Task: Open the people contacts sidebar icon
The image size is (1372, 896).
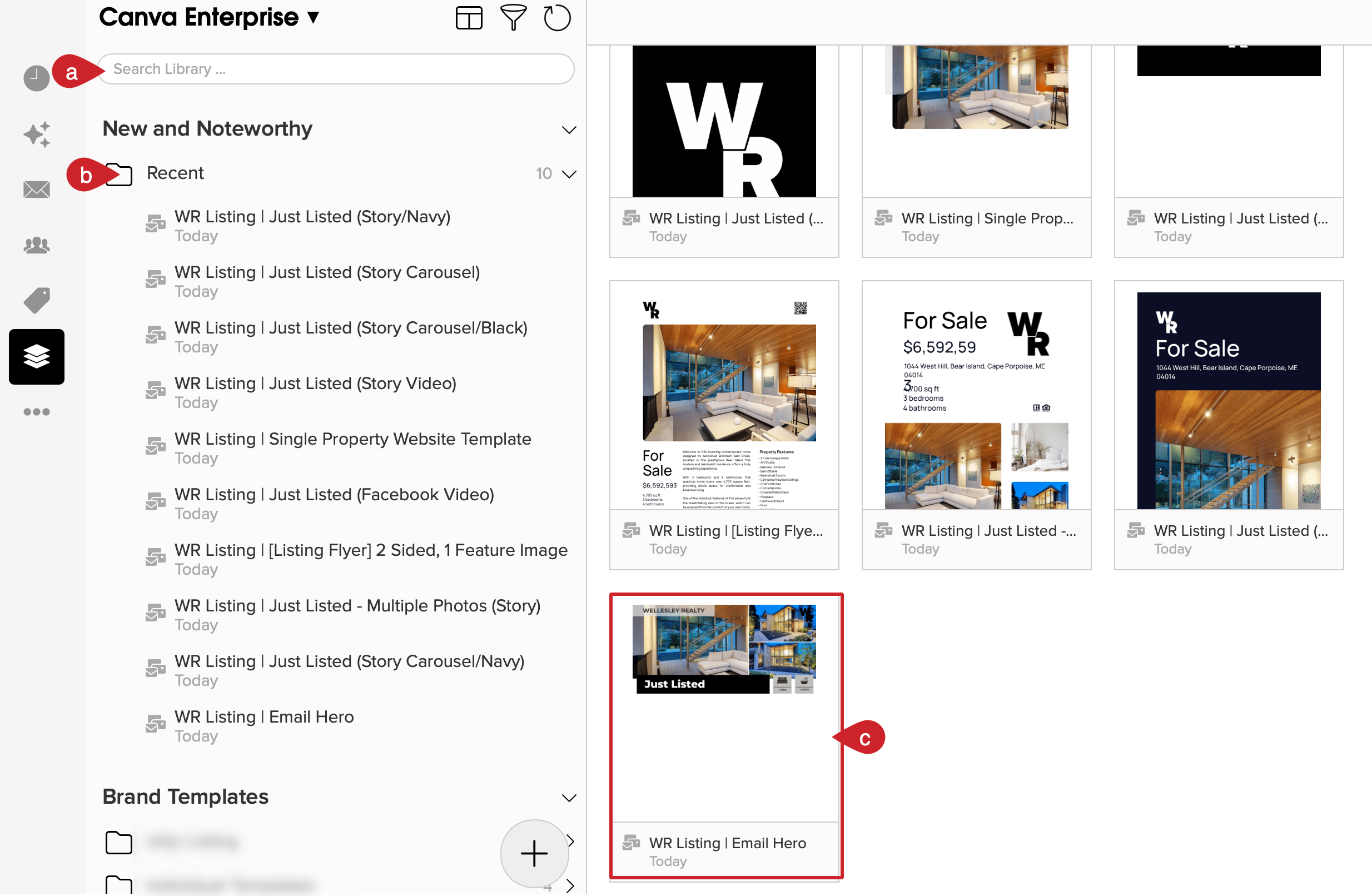Action: 36,246
